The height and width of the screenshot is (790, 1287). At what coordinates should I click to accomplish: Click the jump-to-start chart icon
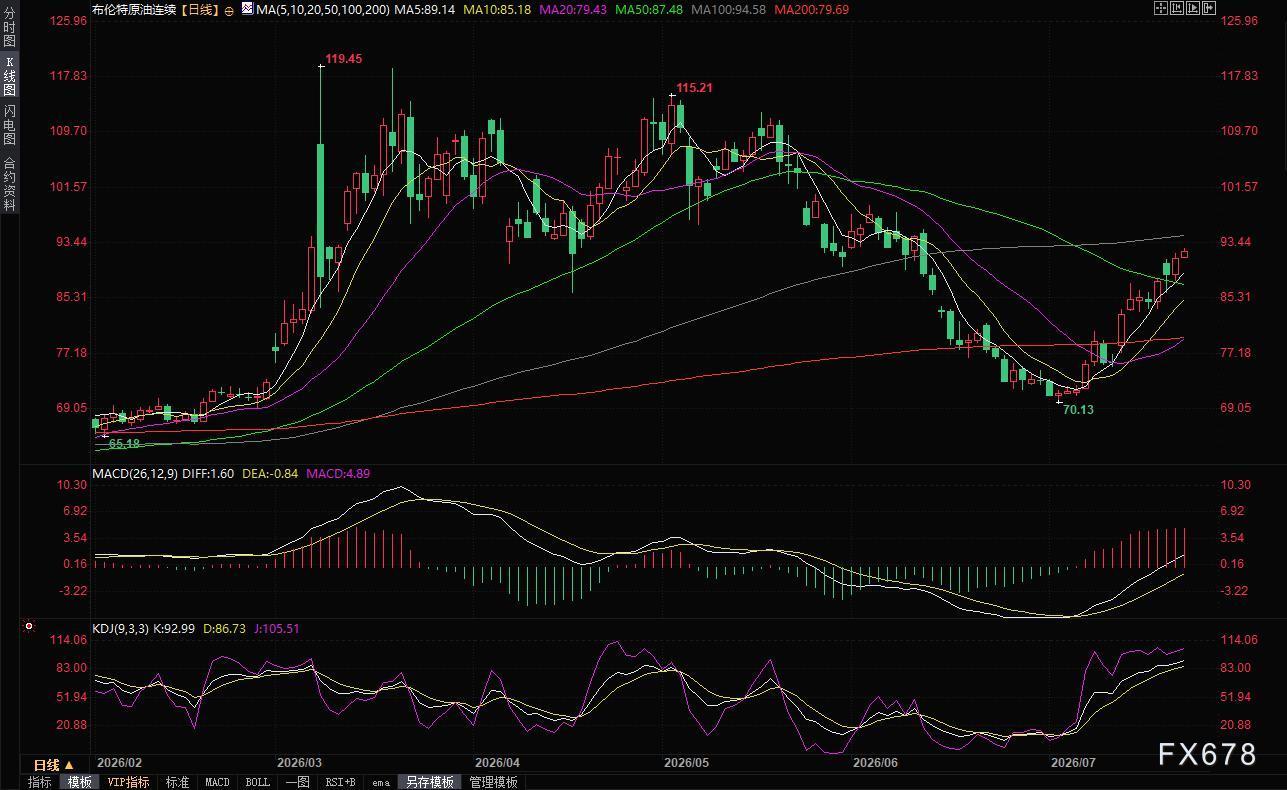(x=1177, y=8)
